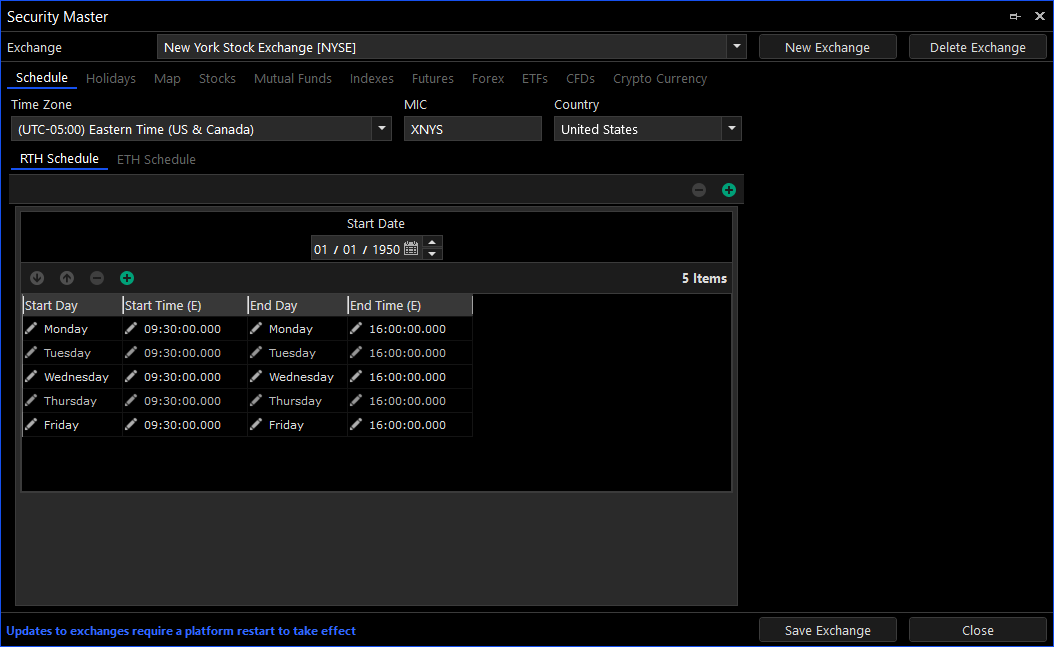Expand the Exchange dropdown list

coord(736,47)
